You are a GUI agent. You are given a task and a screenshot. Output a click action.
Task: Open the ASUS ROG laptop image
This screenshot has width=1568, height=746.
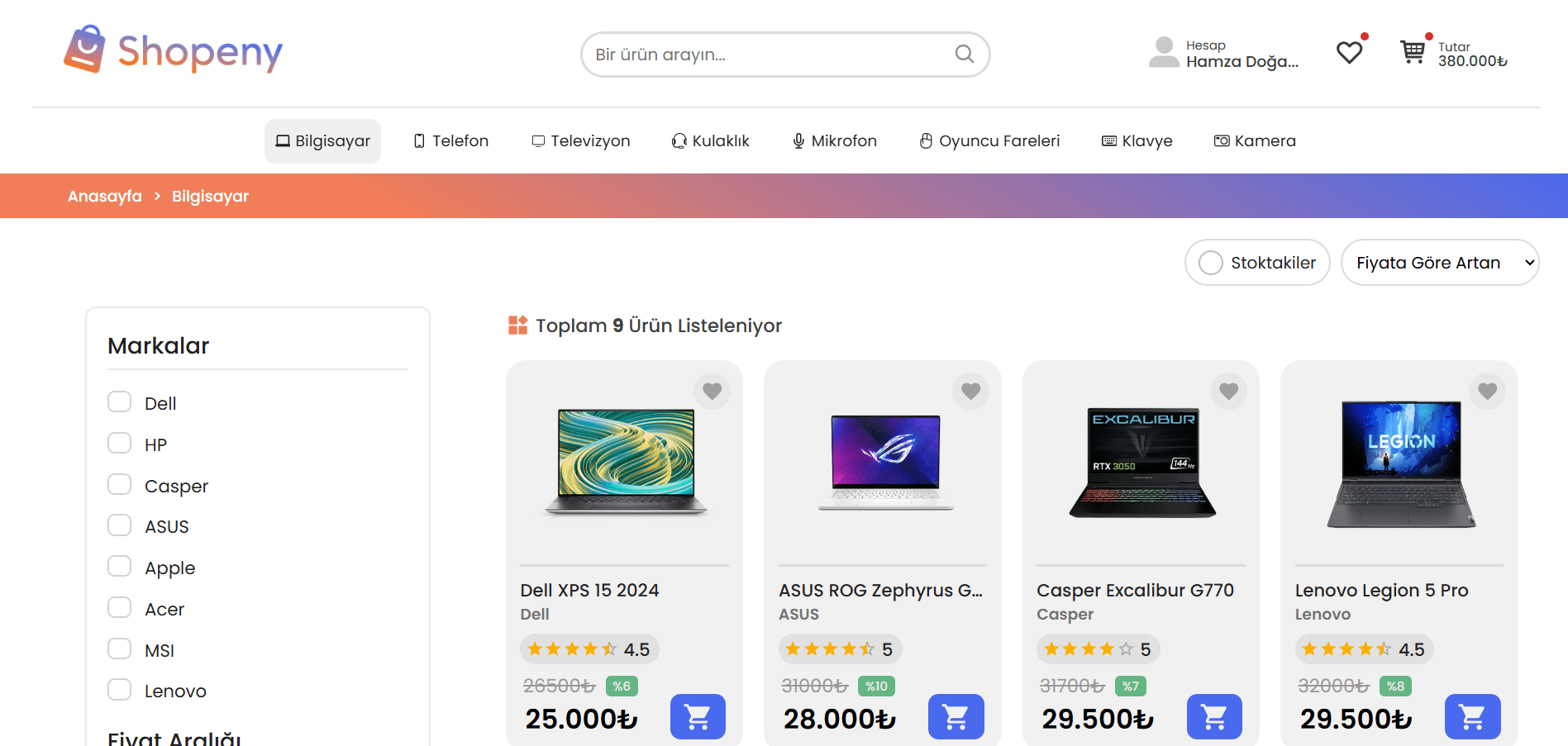coord(884,462)
